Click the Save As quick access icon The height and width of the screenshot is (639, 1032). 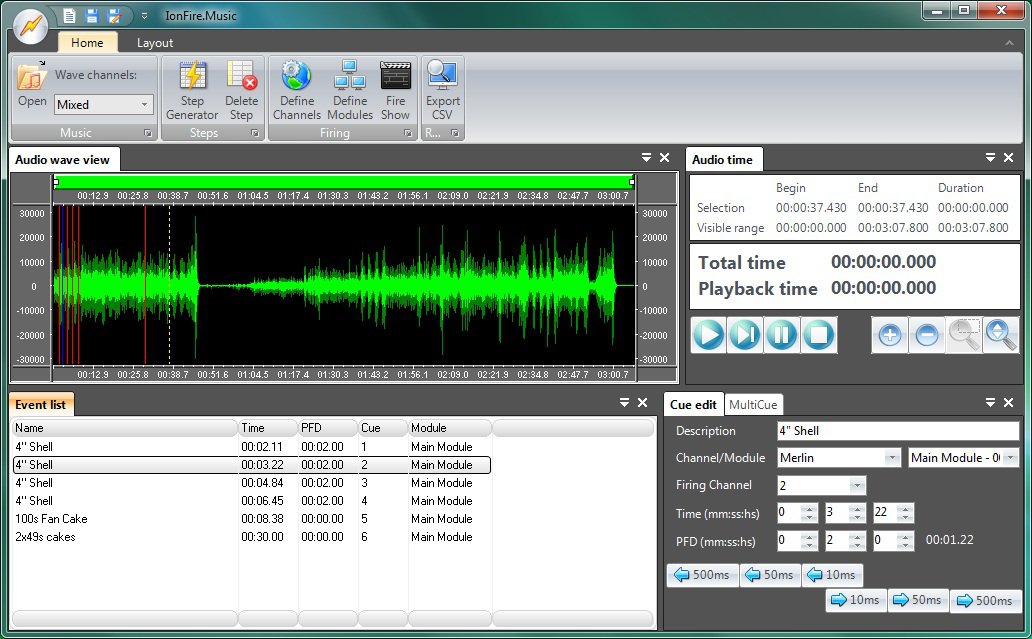coord(114,15)
